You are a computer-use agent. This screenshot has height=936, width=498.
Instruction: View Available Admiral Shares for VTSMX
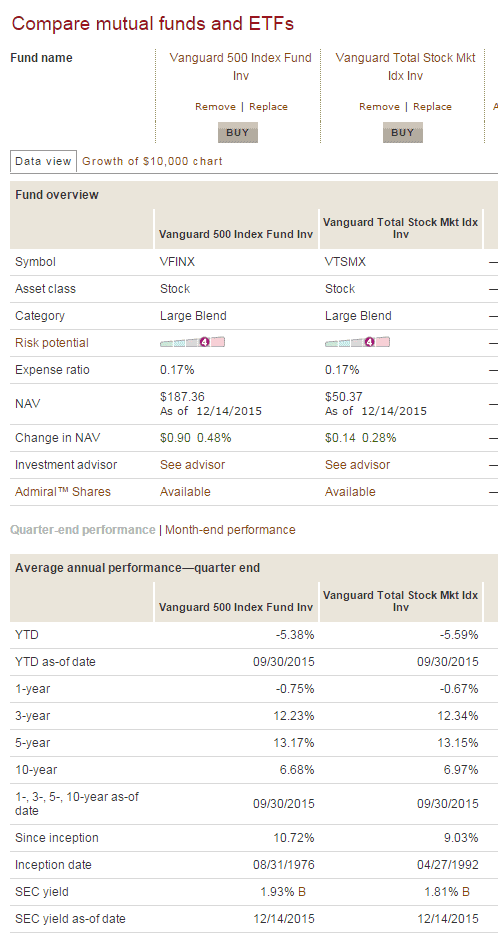pyautogui.click(x=350, y=492)
